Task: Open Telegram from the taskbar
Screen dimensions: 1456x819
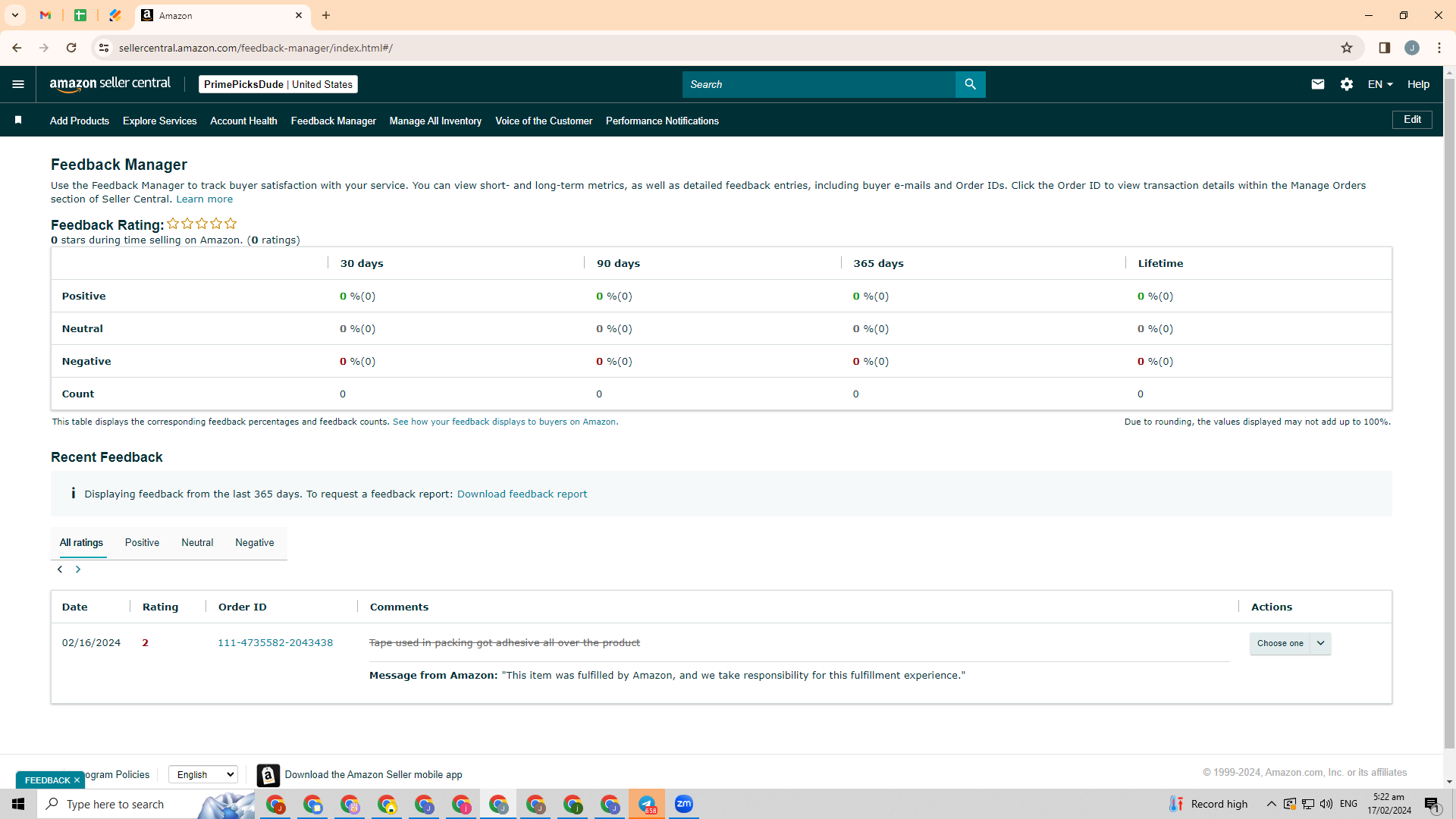Action: coord(647,804)
